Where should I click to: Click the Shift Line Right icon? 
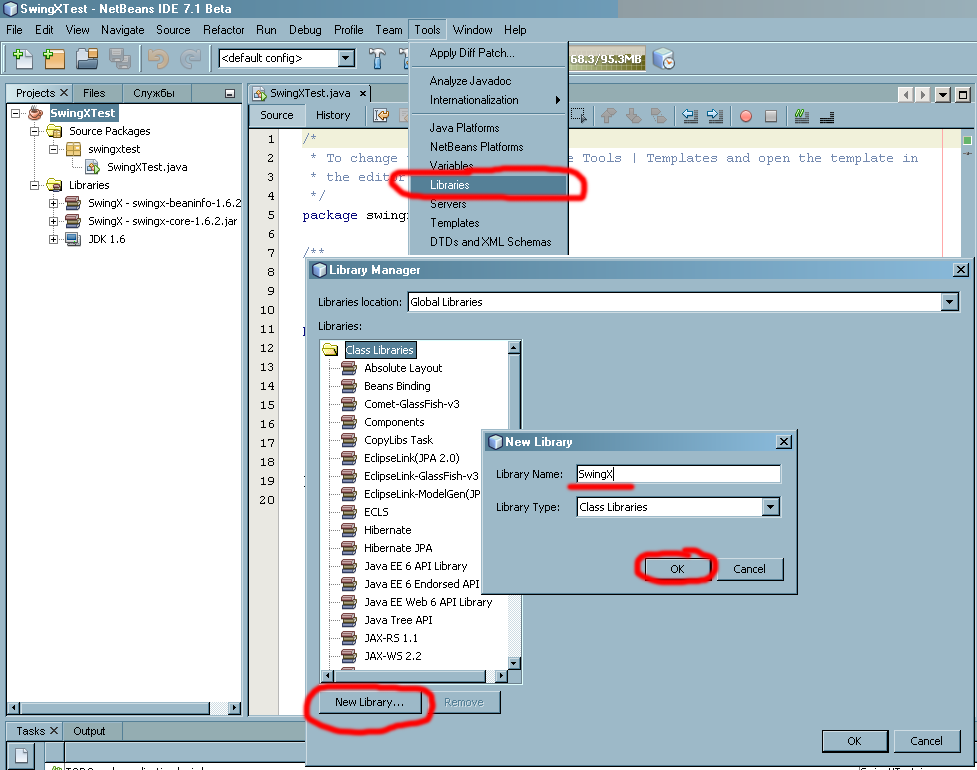pyautogui.click(x=715, y=115)
